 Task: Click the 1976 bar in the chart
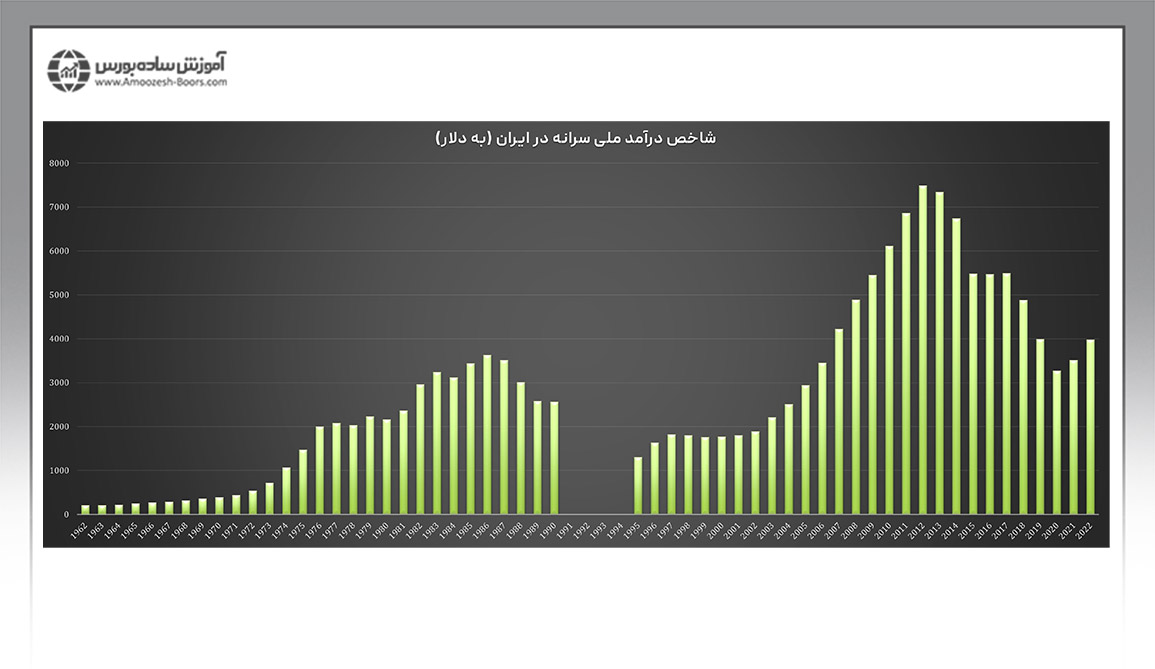click(x=320, y=471)
